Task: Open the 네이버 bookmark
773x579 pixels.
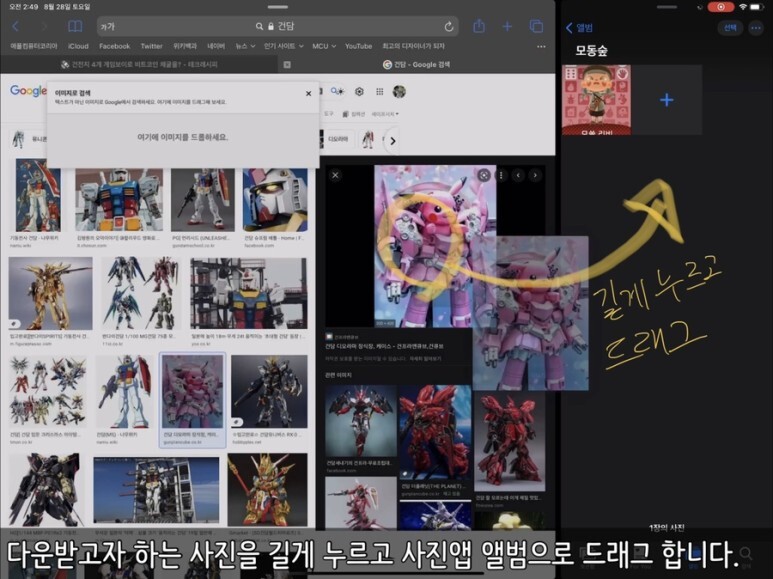Action: (x=216, y=46)
